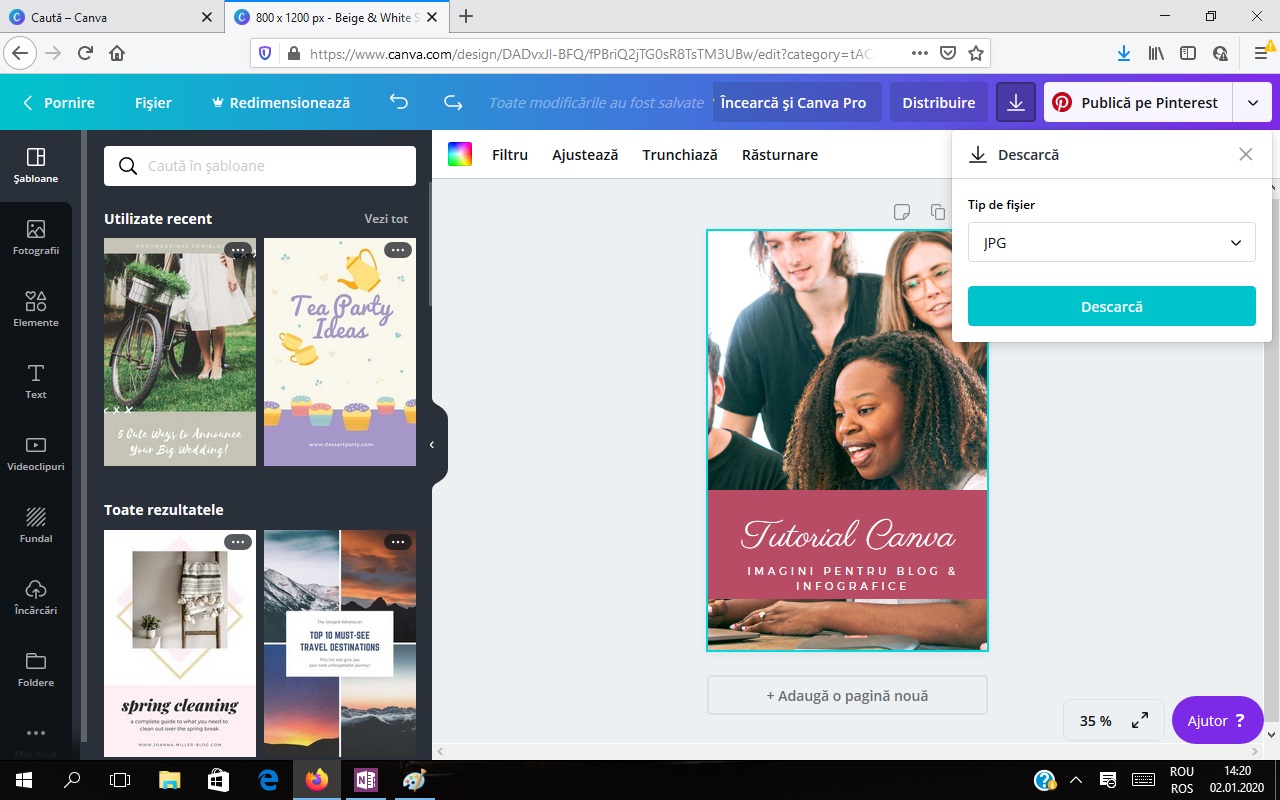Open the Răsturnare flip option
The image size is (1280, 800).
point(780,154)
